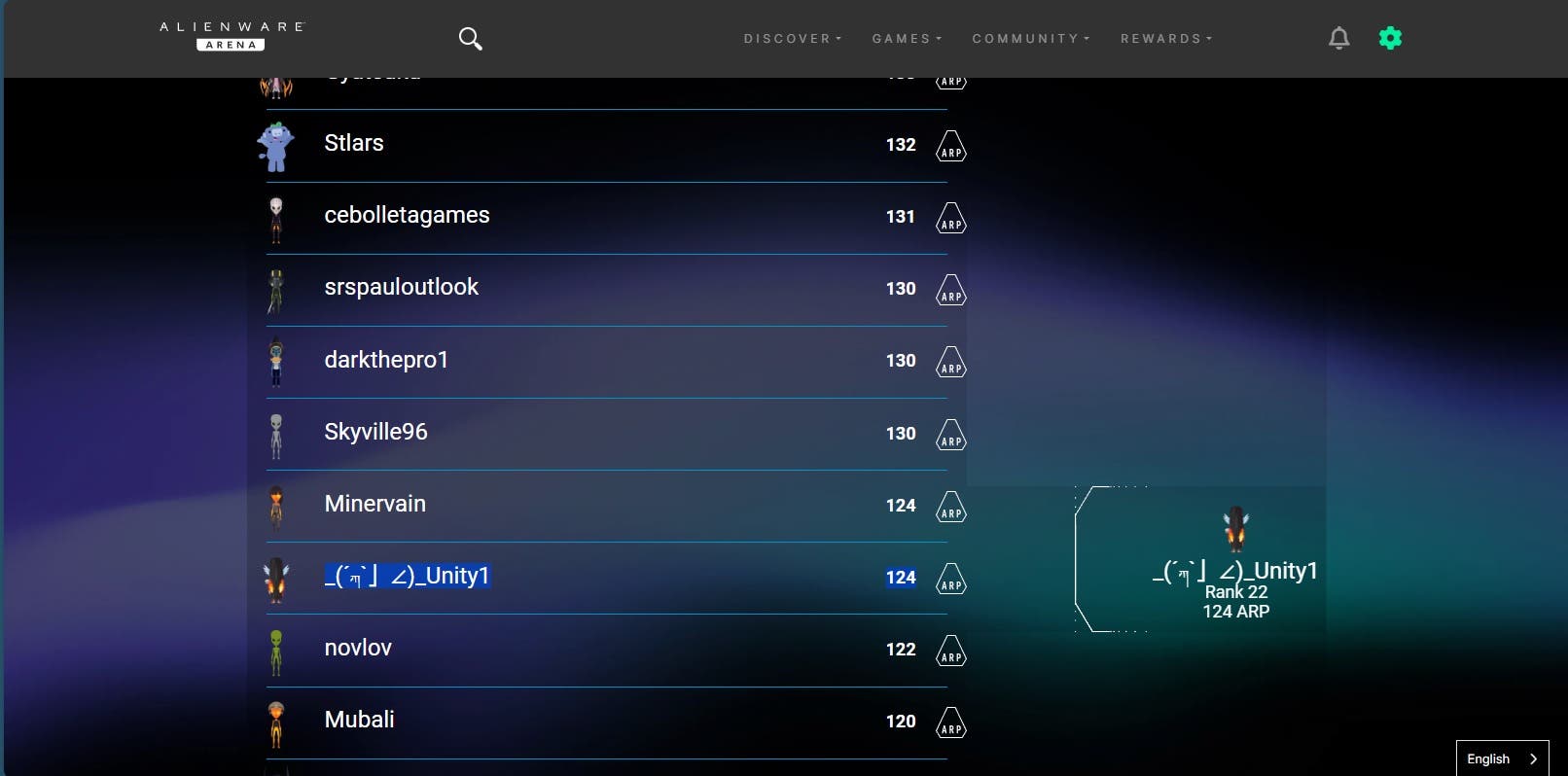Click the search magnifier icon
Viewport: 1568px width, 776px height.
[x=470, y=39]
